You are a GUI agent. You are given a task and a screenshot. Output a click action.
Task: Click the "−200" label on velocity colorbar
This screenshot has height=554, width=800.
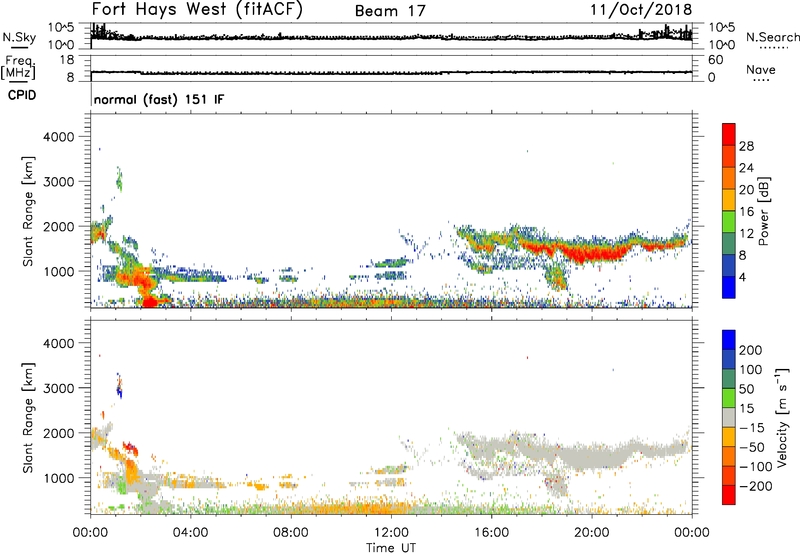pyautogui.click(x=756, y=486)
